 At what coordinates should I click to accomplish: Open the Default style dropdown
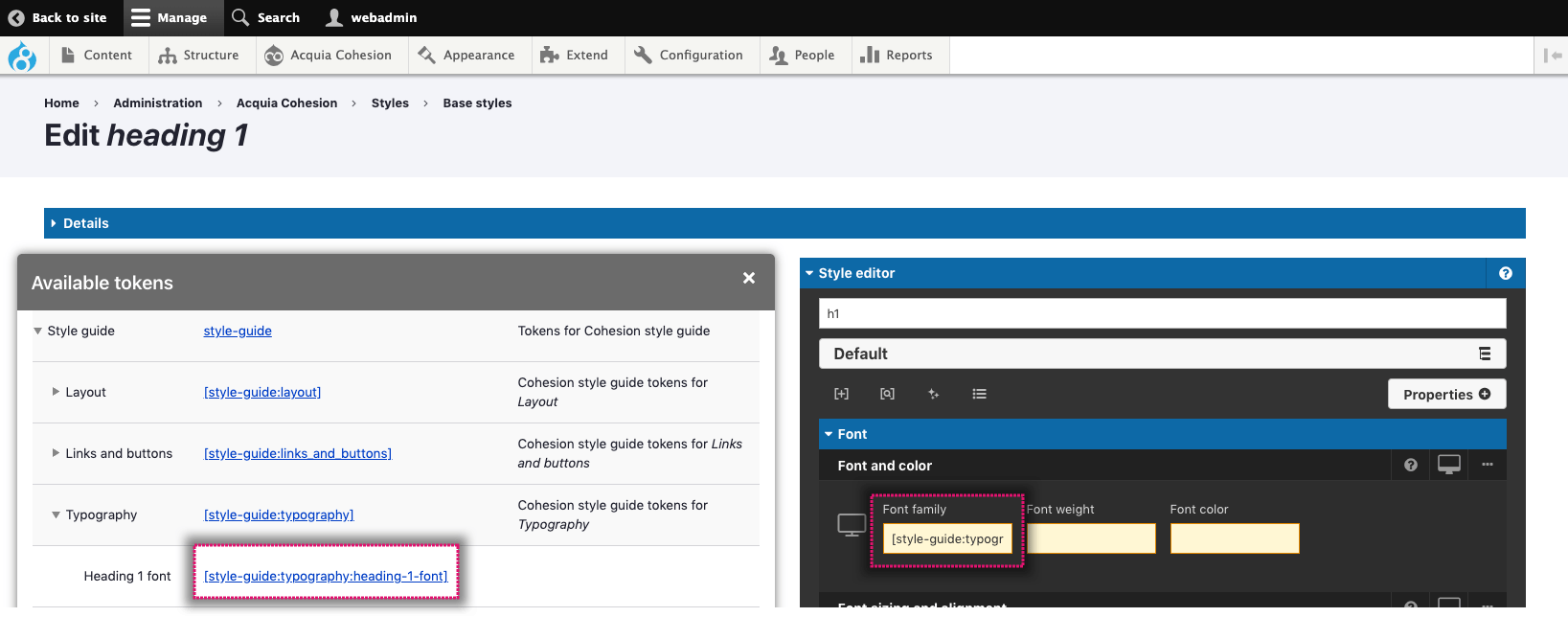tap(1163, 354)
